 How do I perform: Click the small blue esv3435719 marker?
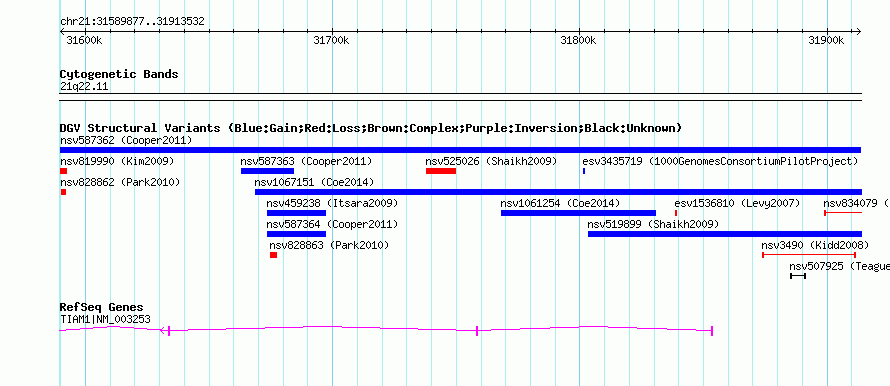(583, 171)
